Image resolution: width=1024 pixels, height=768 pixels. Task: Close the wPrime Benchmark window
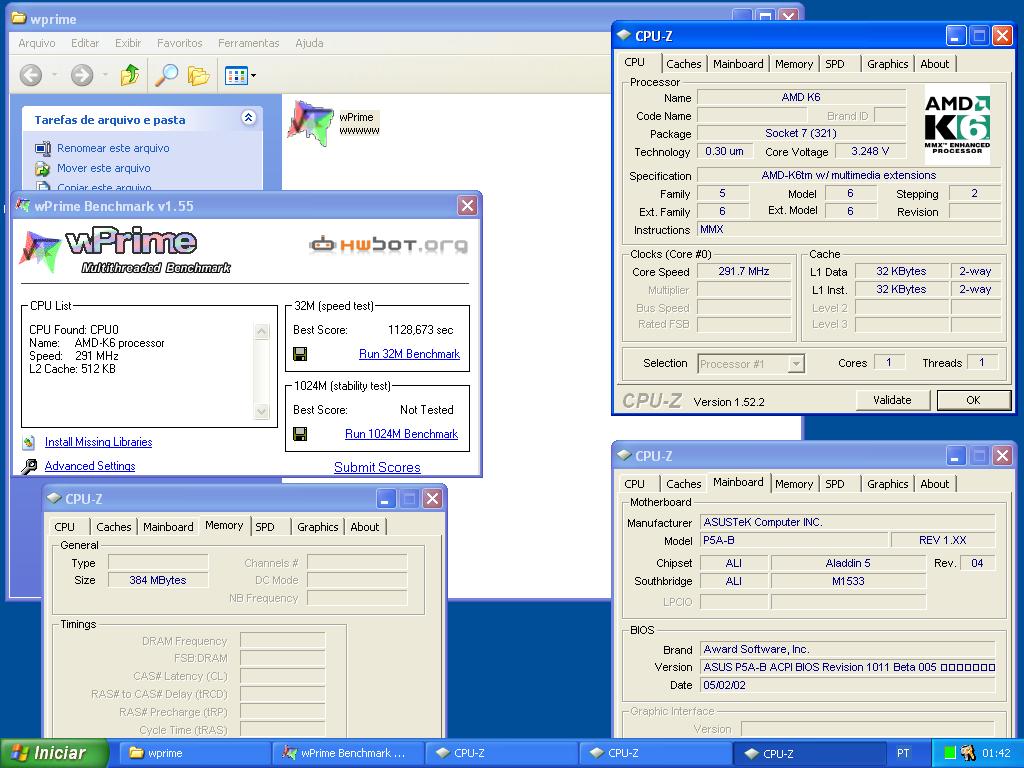pyautogui.click(x=468, y=206)
